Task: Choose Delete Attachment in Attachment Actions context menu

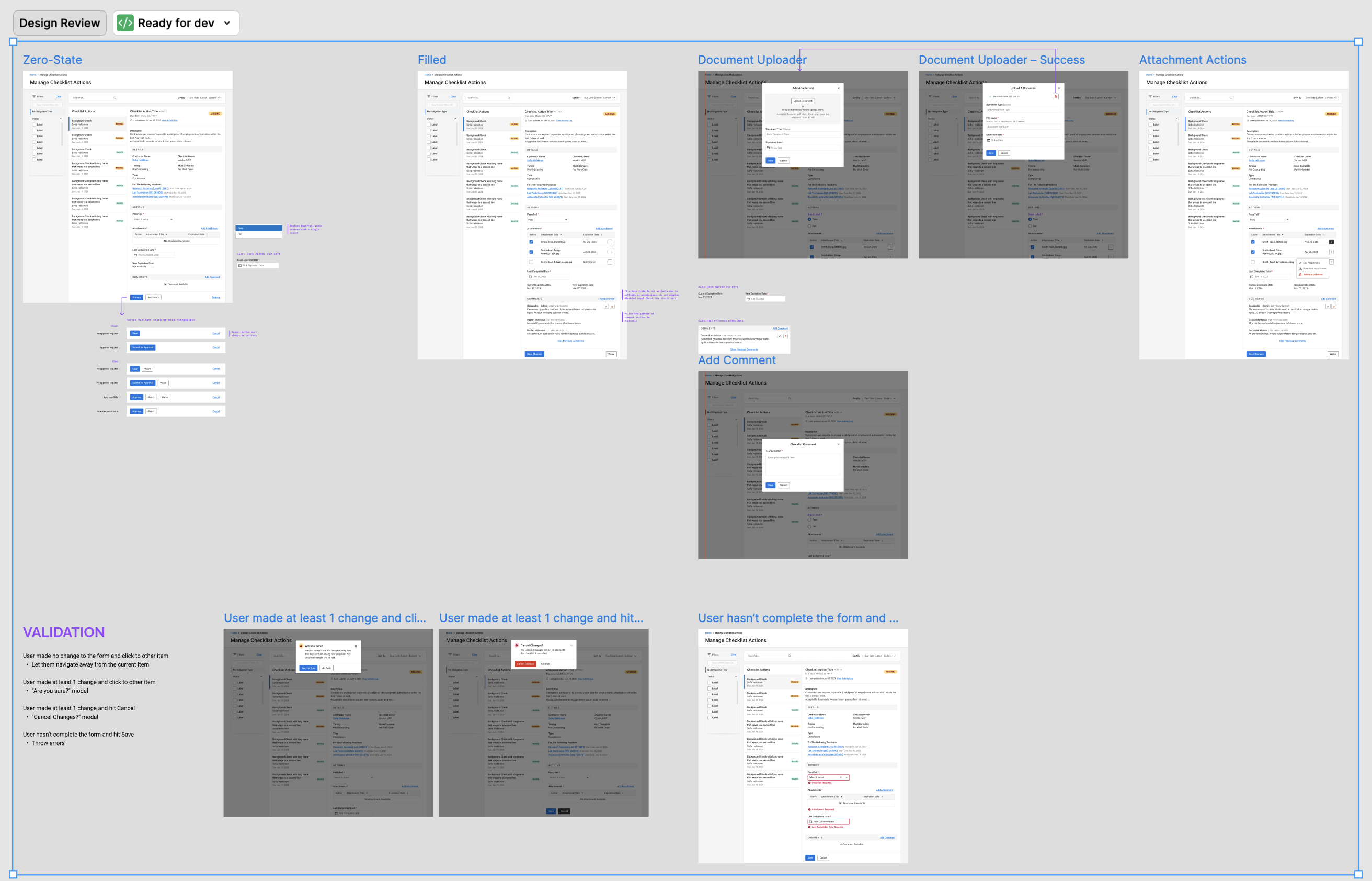Action: coord(1312,275)
